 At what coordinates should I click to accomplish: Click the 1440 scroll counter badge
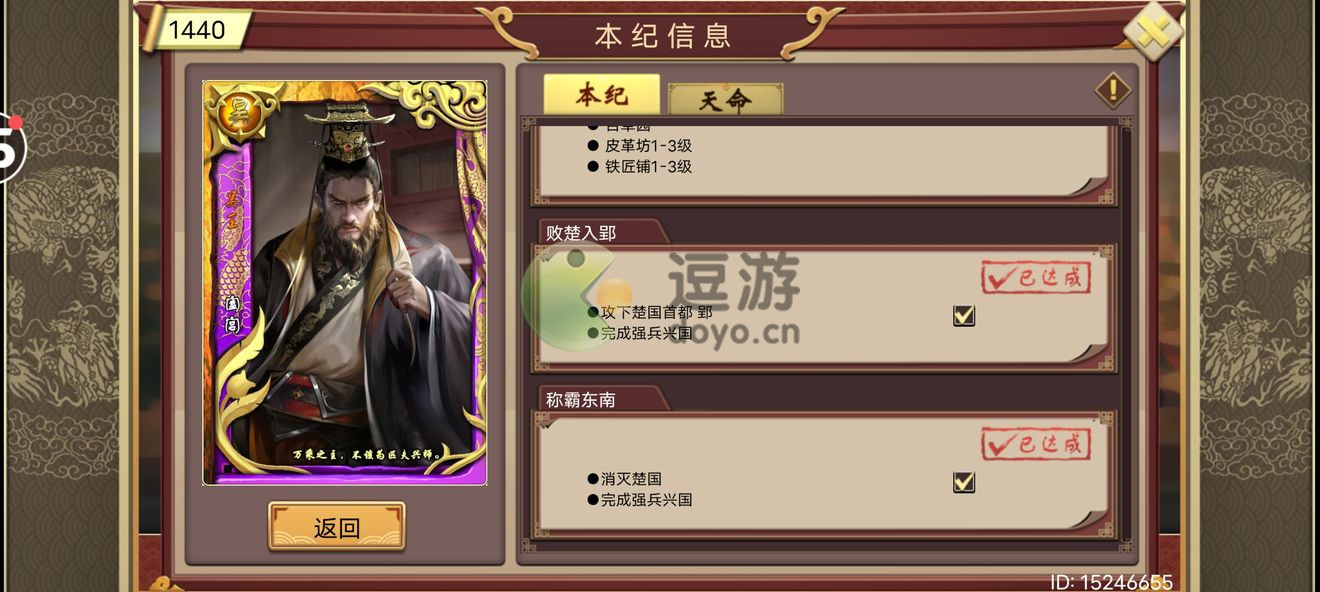197,30
